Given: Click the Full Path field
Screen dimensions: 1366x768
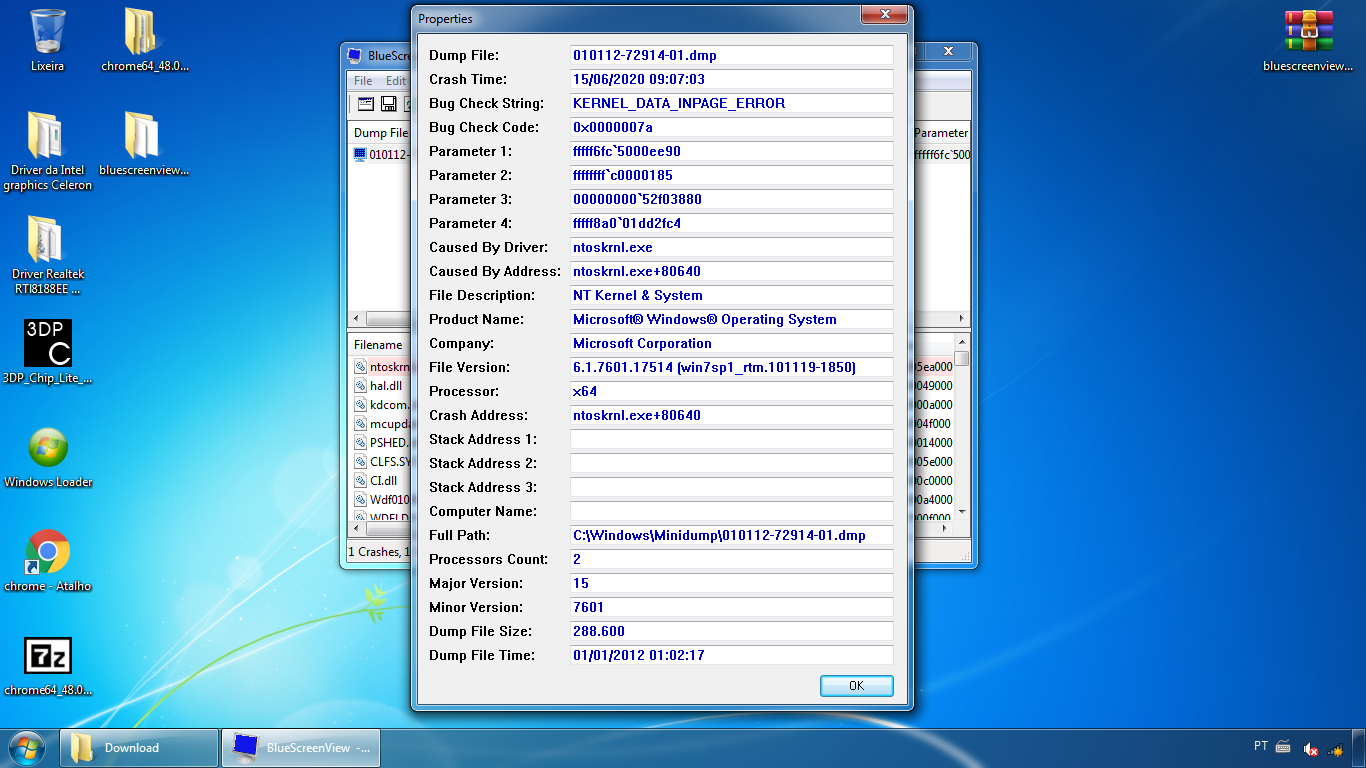Looking at the screenshot, I should pyautogui.click(x=732, y=535).
